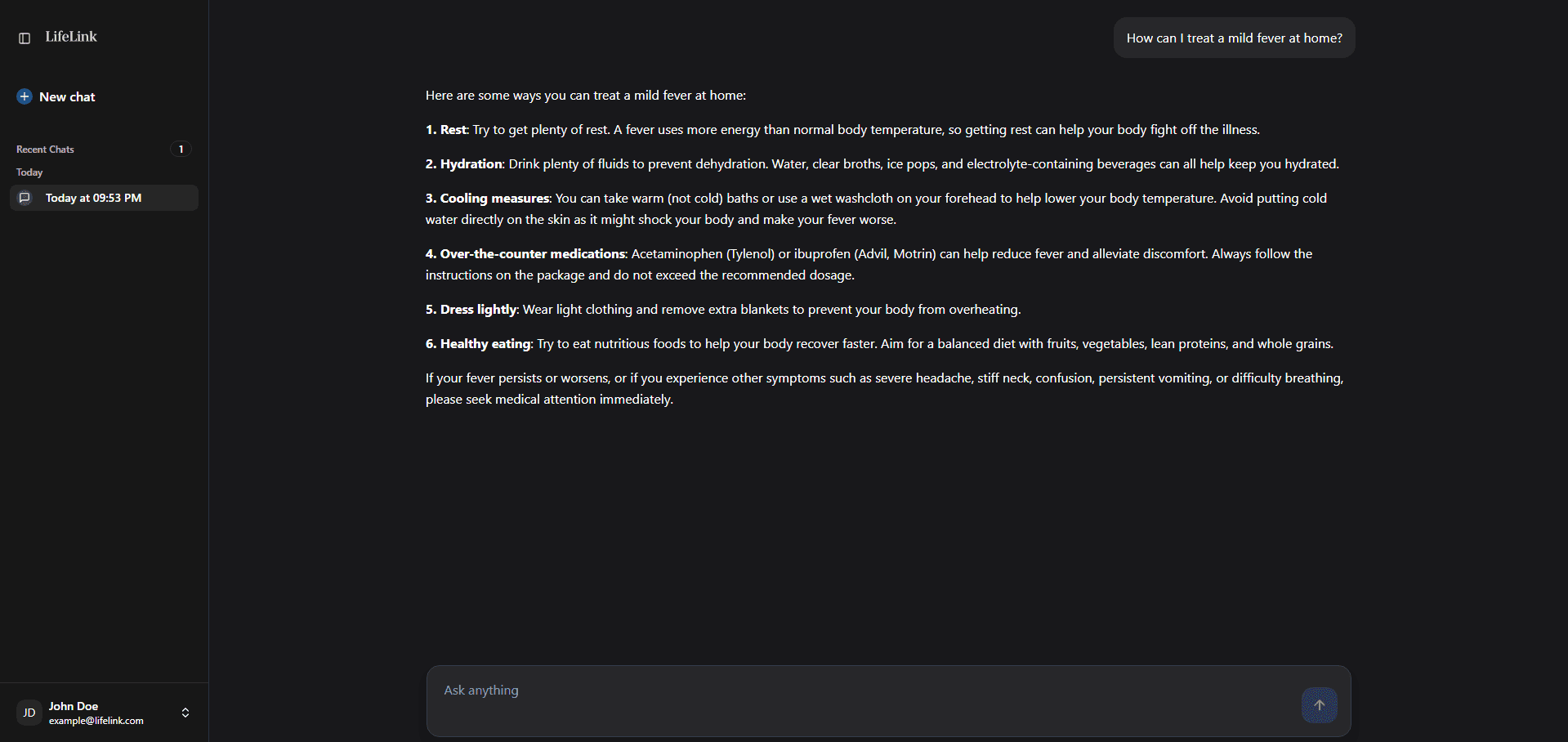Click the Today group label
1568x742 pixels.
[29, 172]
